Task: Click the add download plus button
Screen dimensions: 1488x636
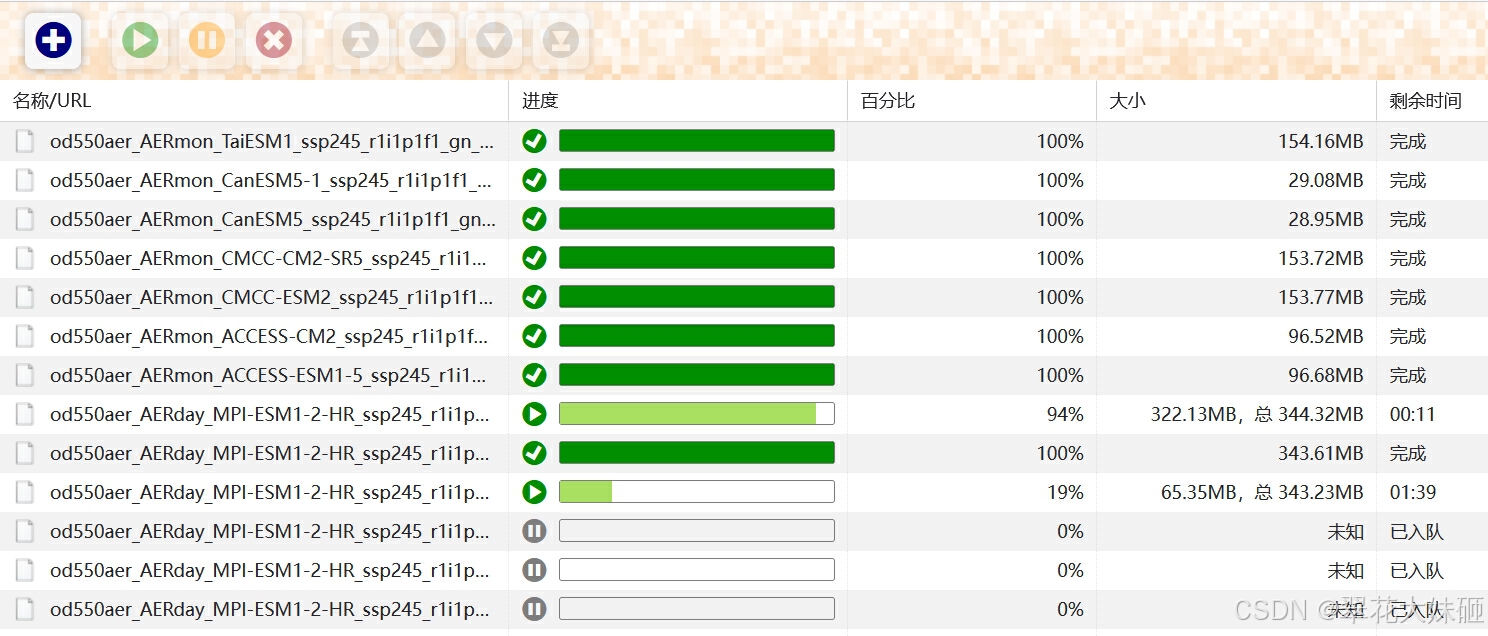Action: [x=53, y=41]
